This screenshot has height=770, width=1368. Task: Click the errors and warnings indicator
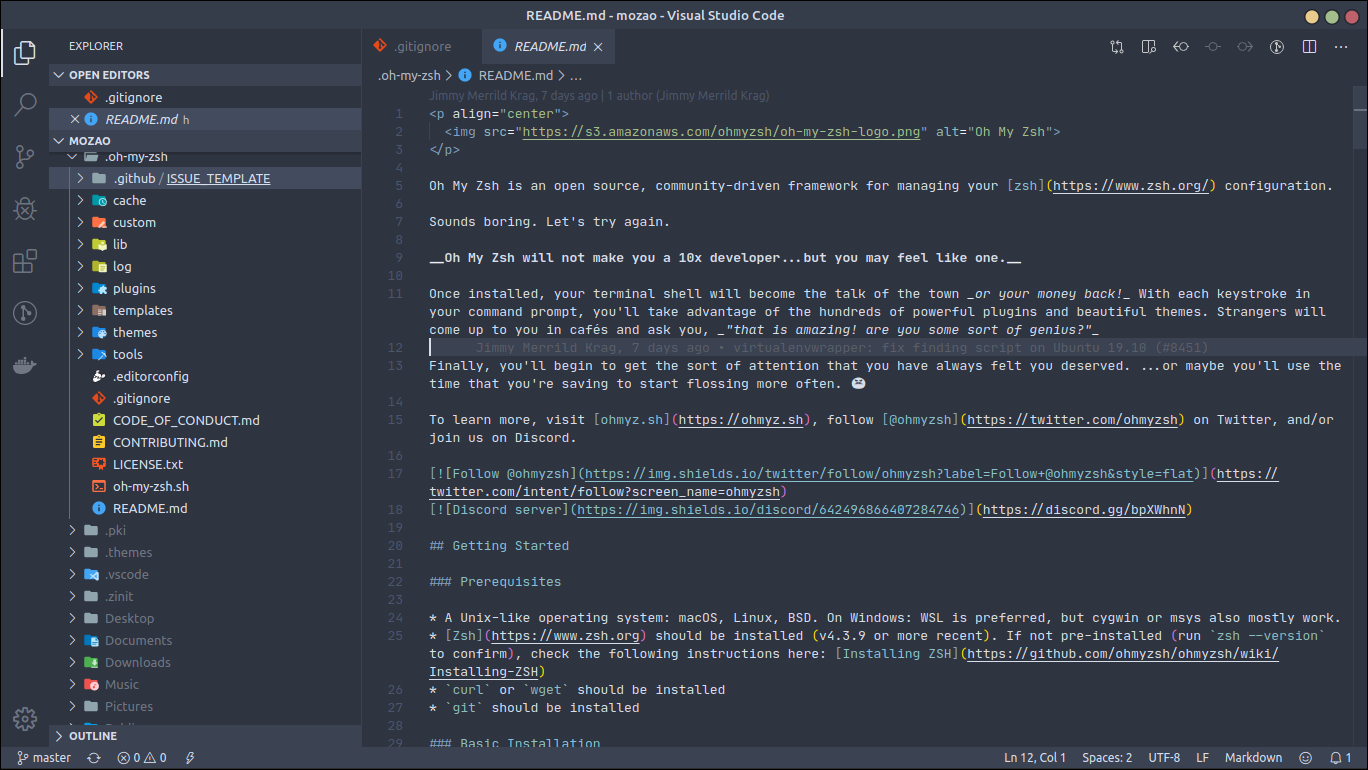pos(142,758)
